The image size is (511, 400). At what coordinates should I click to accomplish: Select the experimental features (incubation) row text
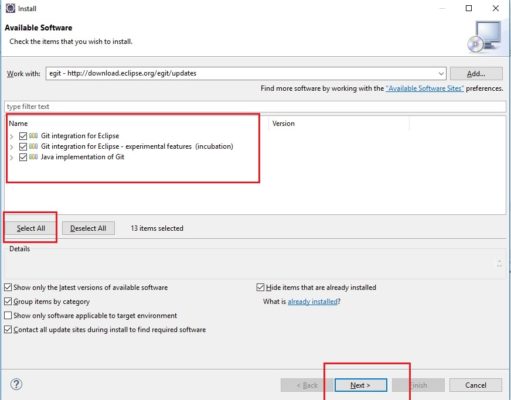(137, 146)
